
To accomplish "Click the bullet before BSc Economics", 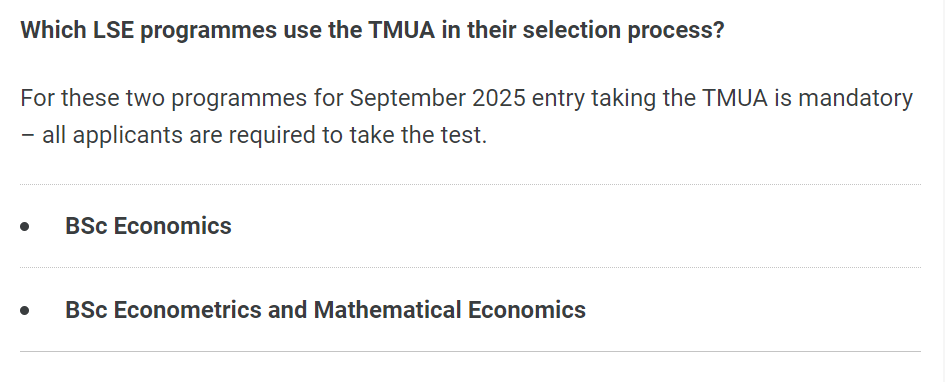I will coord(25,227).
